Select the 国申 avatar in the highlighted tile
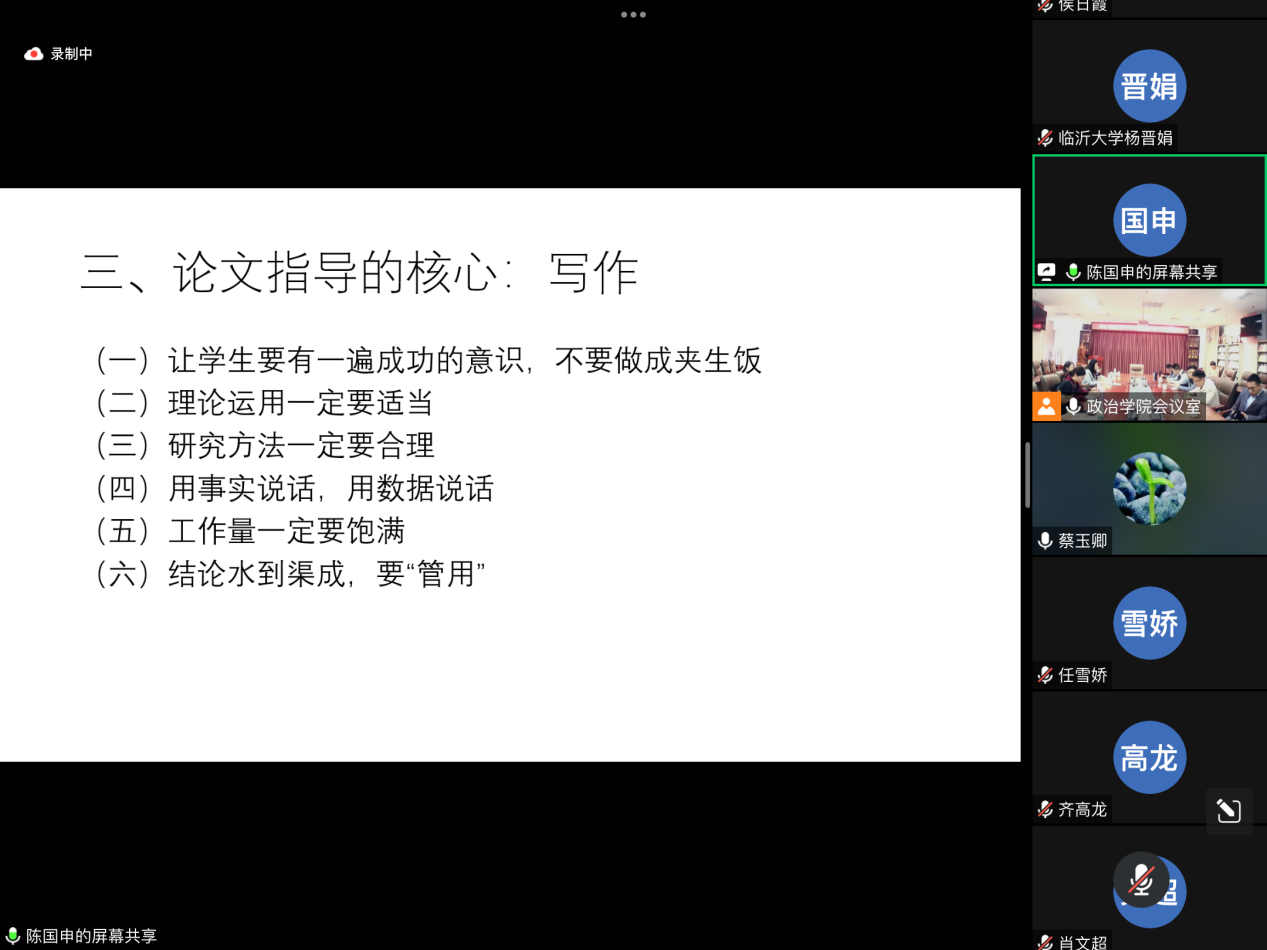This screenshot has height=950, width=1267. 1149,220
